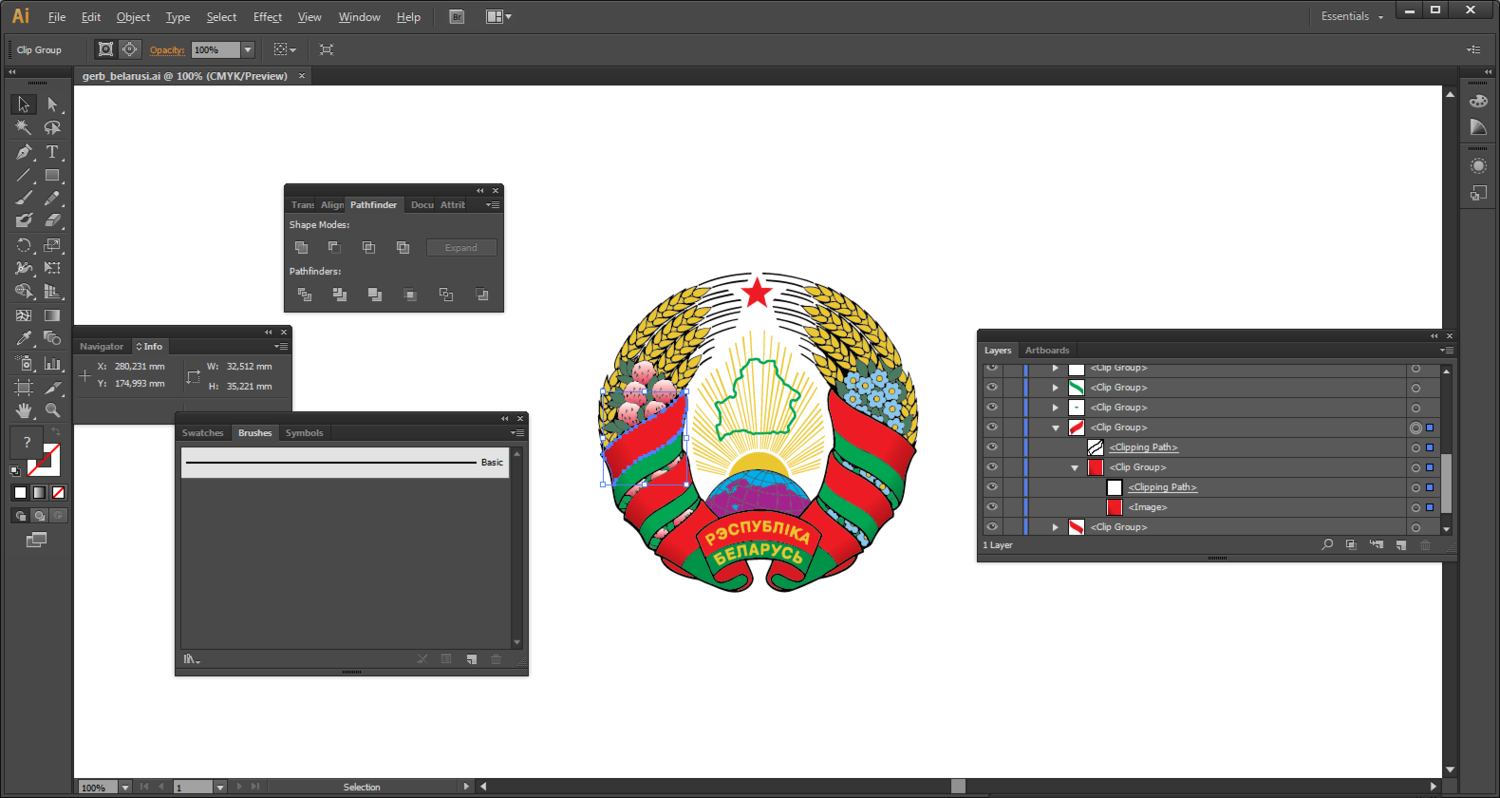Open the Window menu

click(359, 17)
